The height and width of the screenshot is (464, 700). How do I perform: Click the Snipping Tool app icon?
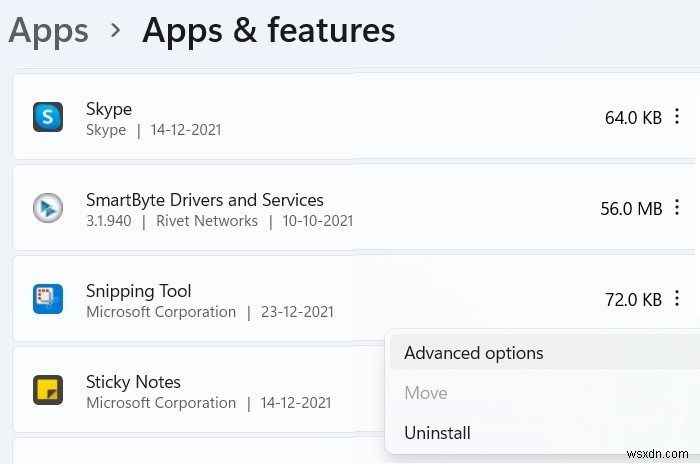48,299
